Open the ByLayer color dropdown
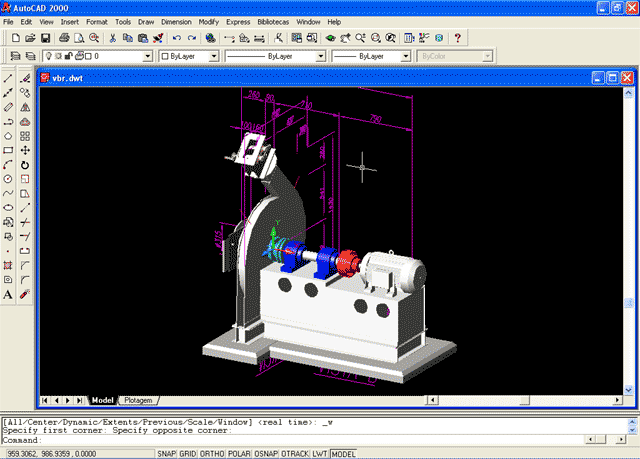The width and height of the screenshot is (640, 459). pyautogui.click(x=213, y=57)
